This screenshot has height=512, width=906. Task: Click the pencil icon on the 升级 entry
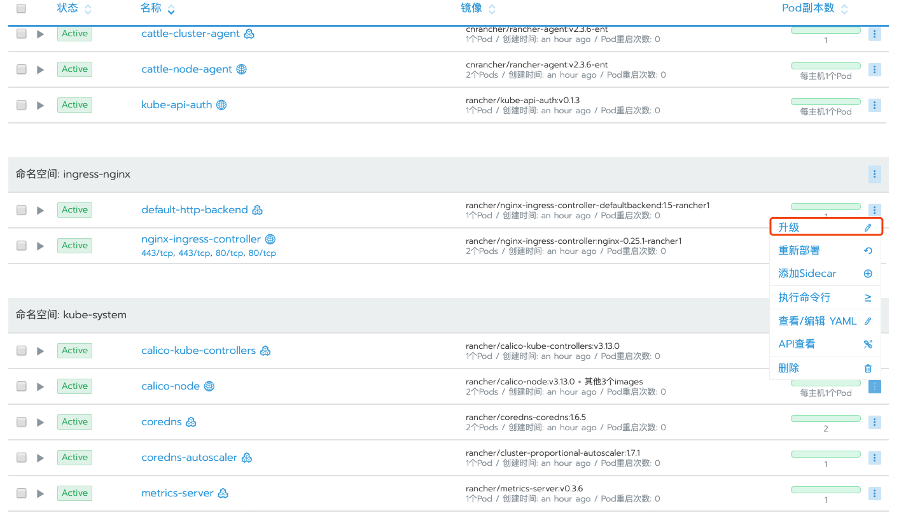[x=868, y=228]
